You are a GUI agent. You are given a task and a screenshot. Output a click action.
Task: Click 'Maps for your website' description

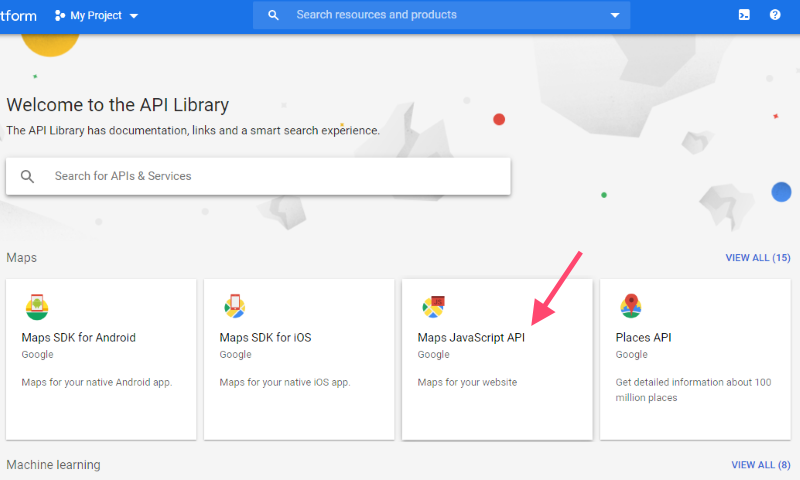point(467,382)
